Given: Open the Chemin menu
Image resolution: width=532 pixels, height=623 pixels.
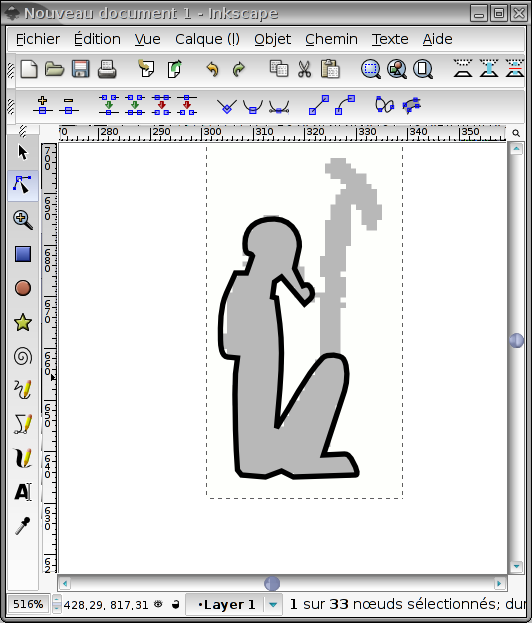Looking at the screenshot, I should (x=331, y=39).
